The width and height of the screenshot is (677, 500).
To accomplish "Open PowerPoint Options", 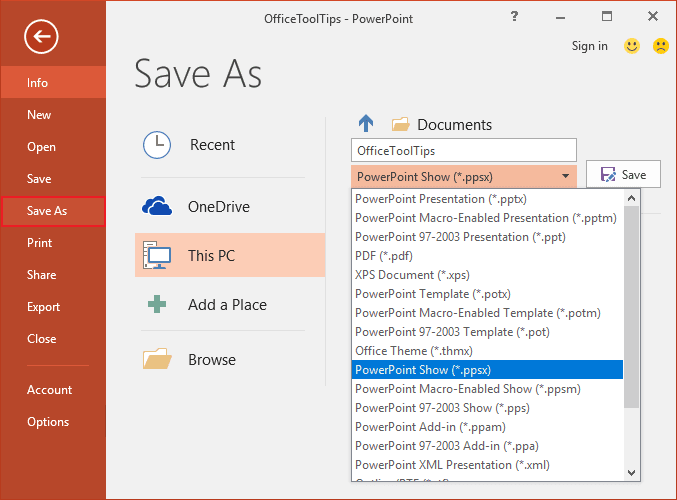I will pyautogui.click(x=53, y=421).
